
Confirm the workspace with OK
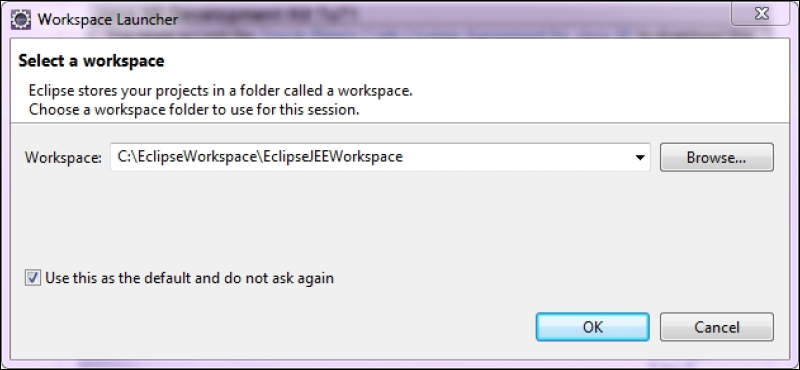(592, 327)
